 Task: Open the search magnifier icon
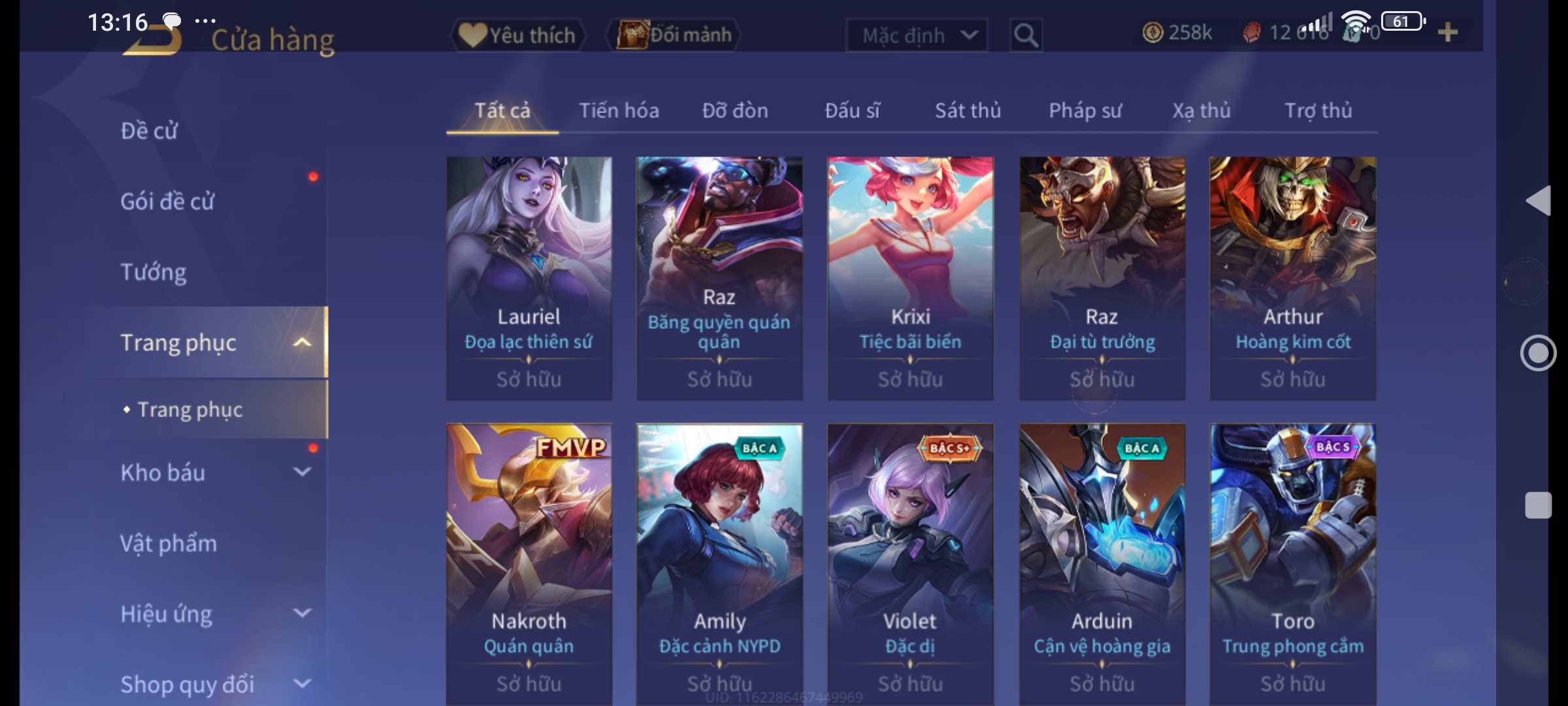(1026, 35)
